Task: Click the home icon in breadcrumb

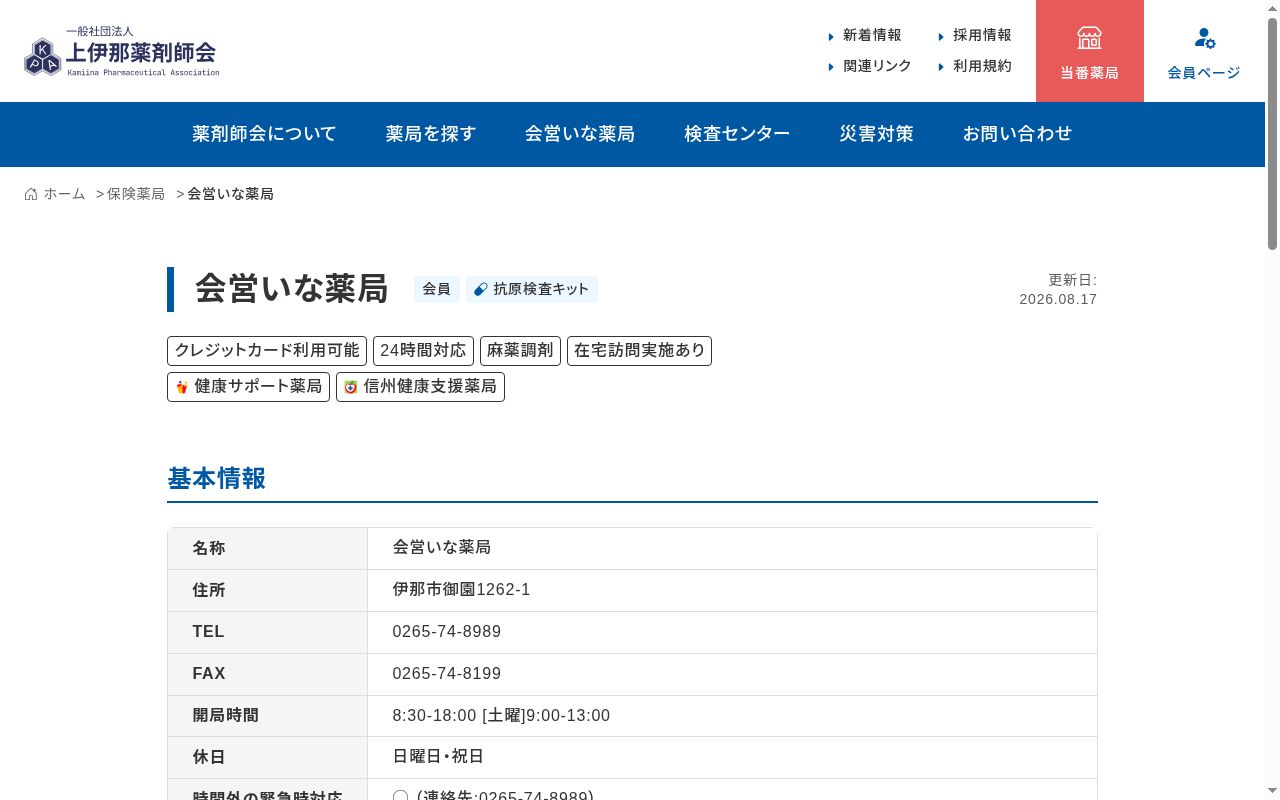Action: pyautogui.click(x=31, y=194)
